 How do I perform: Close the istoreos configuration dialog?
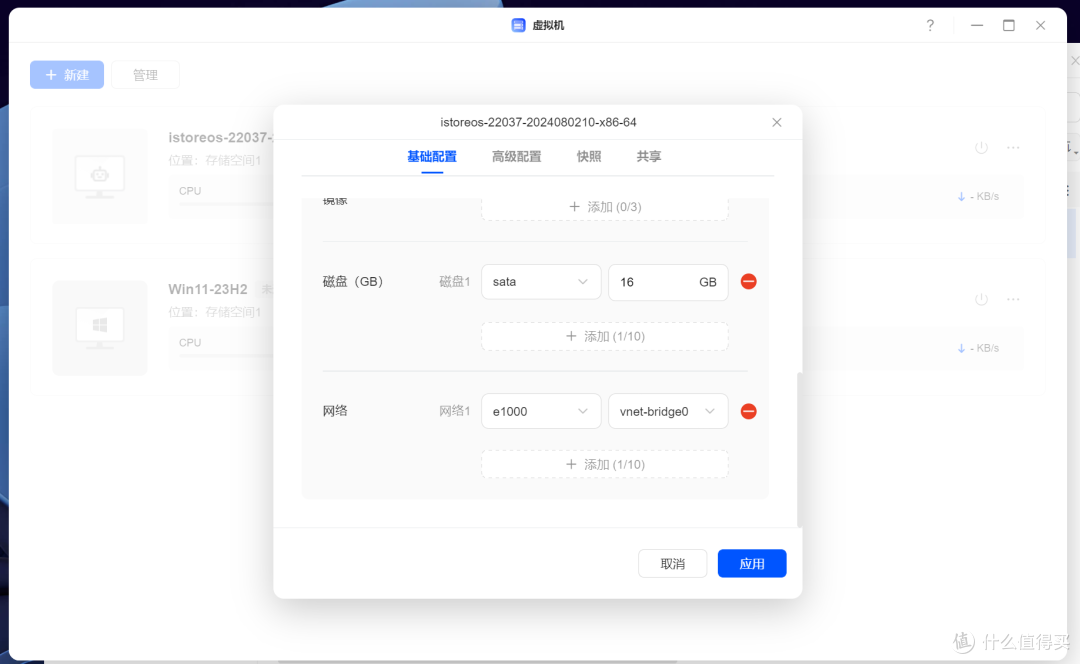(777, 122)
